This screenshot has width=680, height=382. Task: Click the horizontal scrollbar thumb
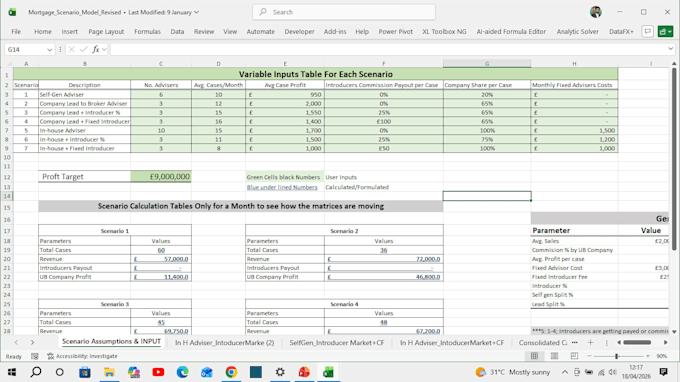coord(637,343)
